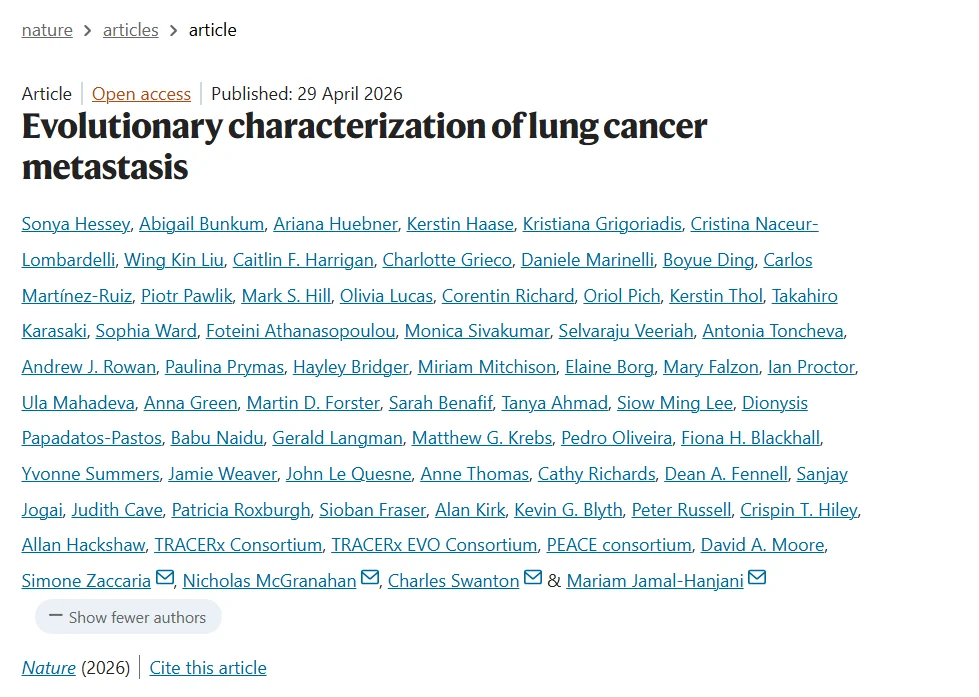The image size is (979, 697).
Task: Open the Open access link
Action: [x=141, y=94]
